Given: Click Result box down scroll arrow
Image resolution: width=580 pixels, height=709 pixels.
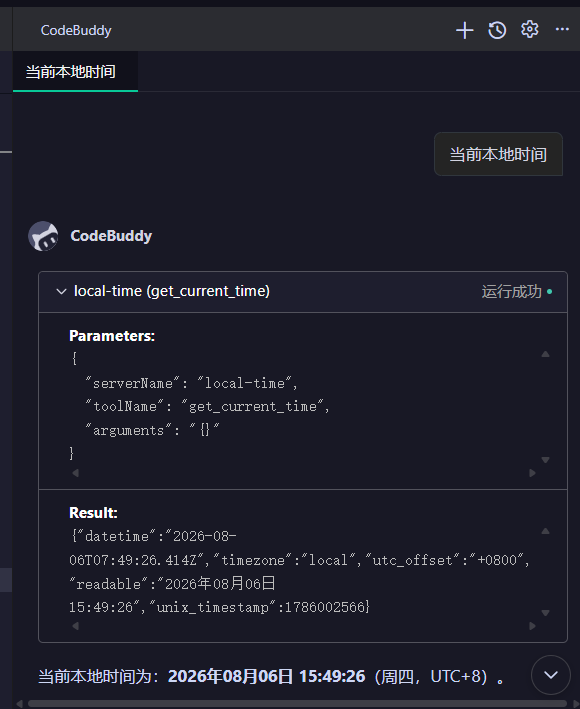Looking at the screenshot, I should pos(545,613).
